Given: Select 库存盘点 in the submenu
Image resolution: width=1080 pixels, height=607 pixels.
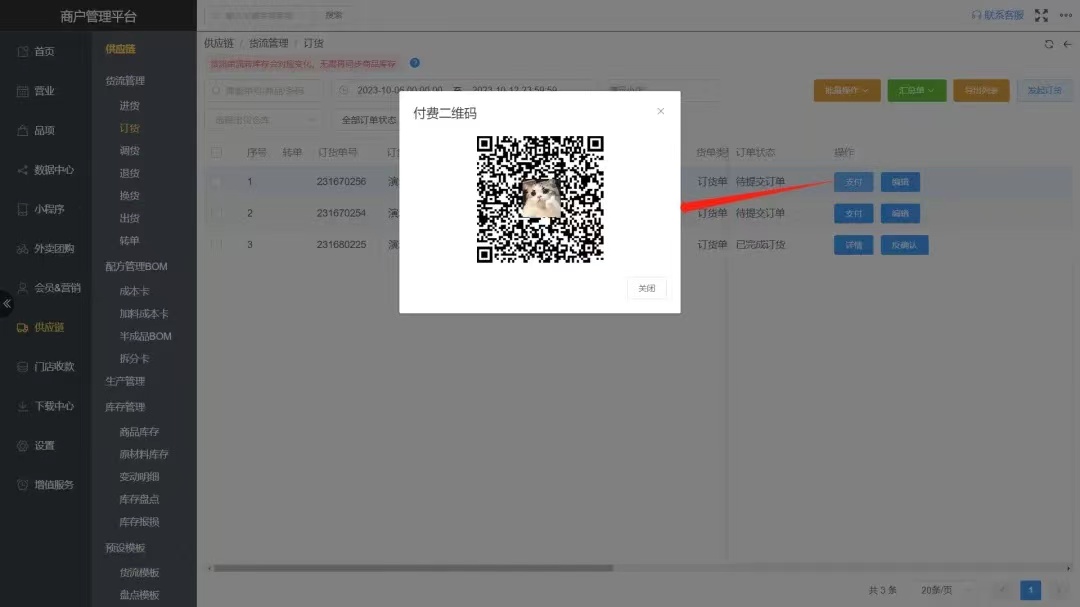Looking at the screenshot, I should coord(139,500).
